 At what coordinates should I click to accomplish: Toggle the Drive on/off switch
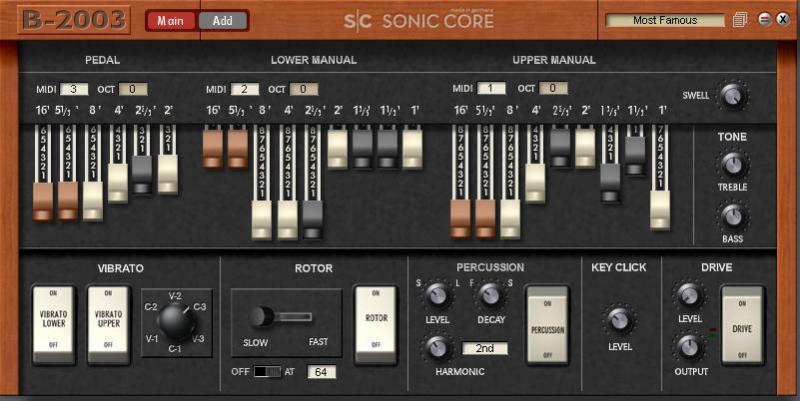click(x=742, y=325)
